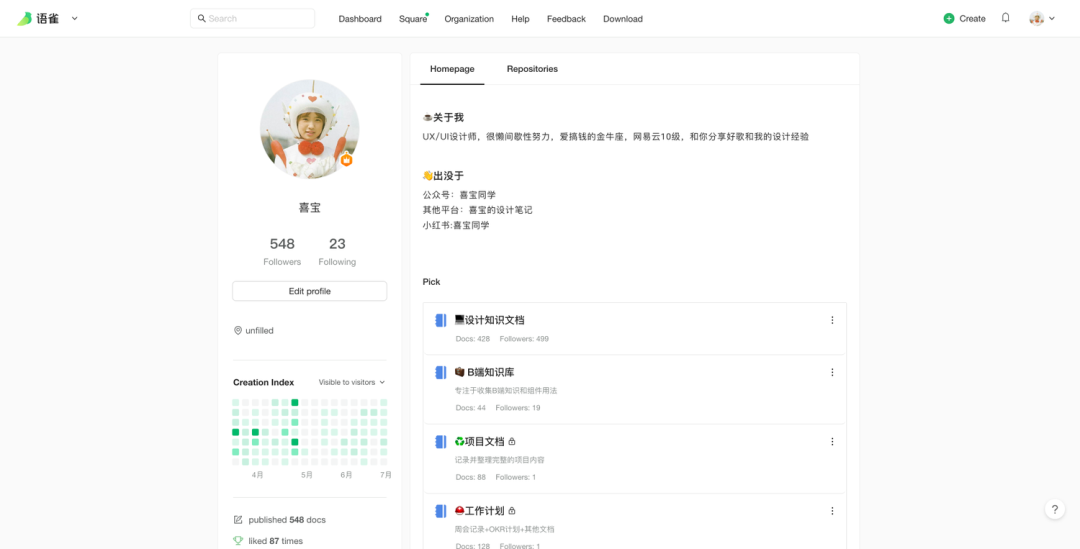This screenshot has width=1080, height=549.
Task: Click the book icon beside 项目文档
Action: 441,442
